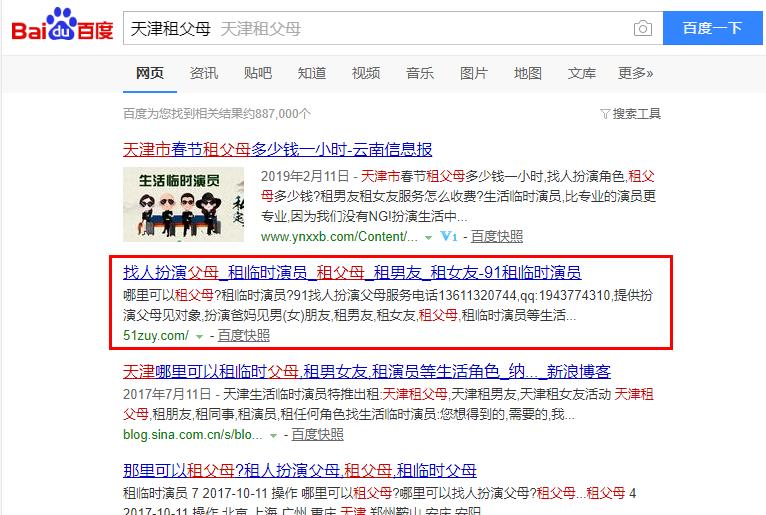Open 更多» menu in navigation

pyautogui.click(x=635, y=73)
